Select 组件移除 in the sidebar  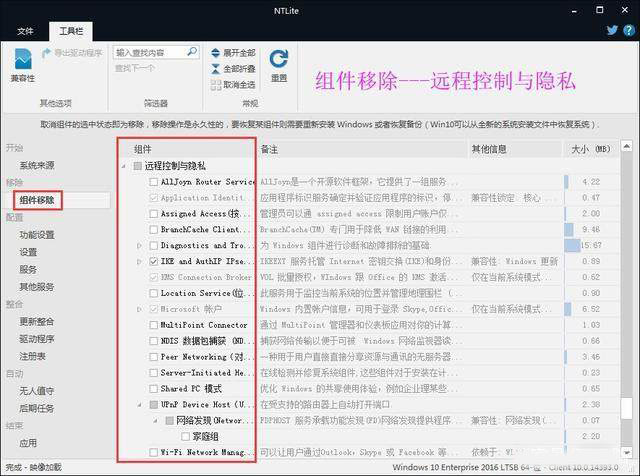pyautogui.click(x=37, y=200)
